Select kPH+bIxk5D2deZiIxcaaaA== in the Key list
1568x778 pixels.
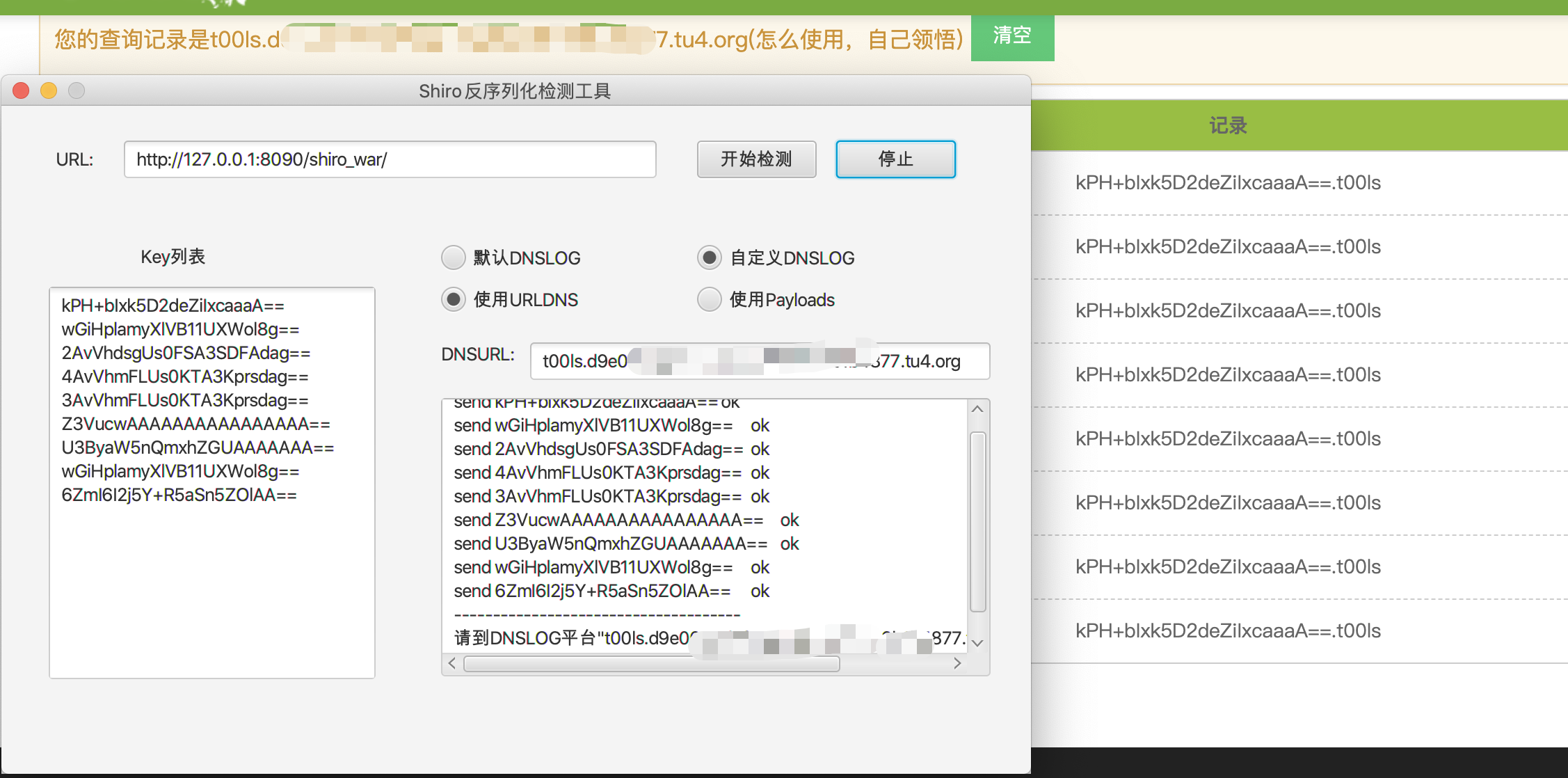pos(173,305)
